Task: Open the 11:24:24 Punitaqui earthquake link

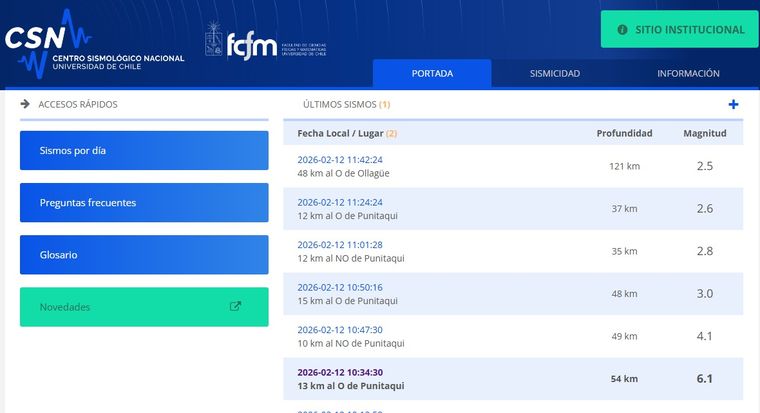Action: coord(340,201)
